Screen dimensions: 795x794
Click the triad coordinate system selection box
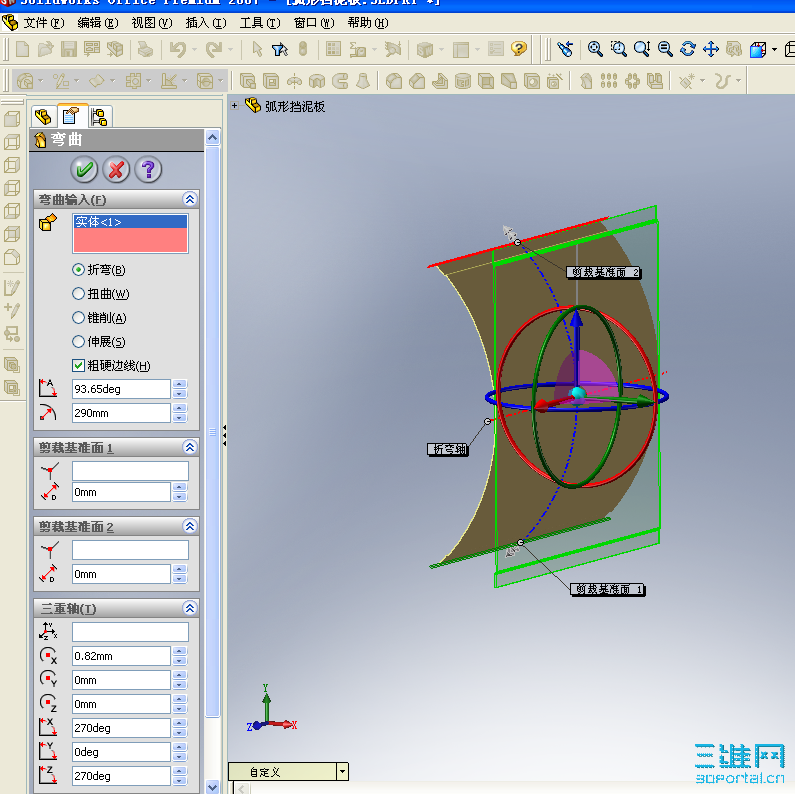[130, 632]
